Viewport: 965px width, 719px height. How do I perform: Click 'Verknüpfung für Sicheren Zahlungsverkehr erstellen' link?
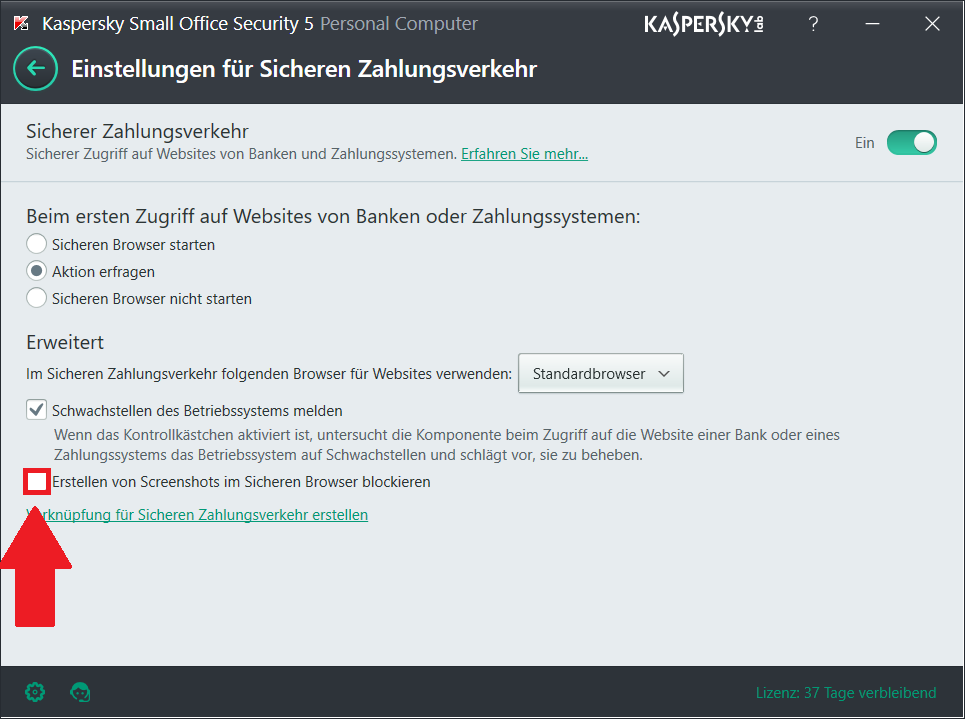[x=197, y=515]
